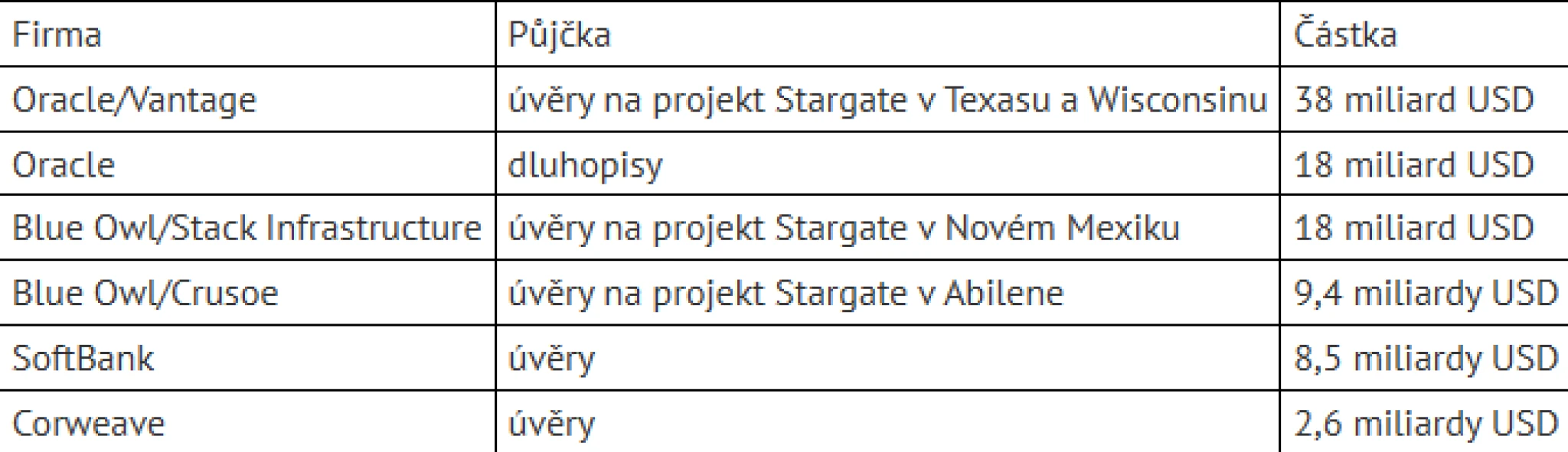Click the Texasu a Wisconsinu loan cell
The image size is (1568, 452).
coord(887,100)
